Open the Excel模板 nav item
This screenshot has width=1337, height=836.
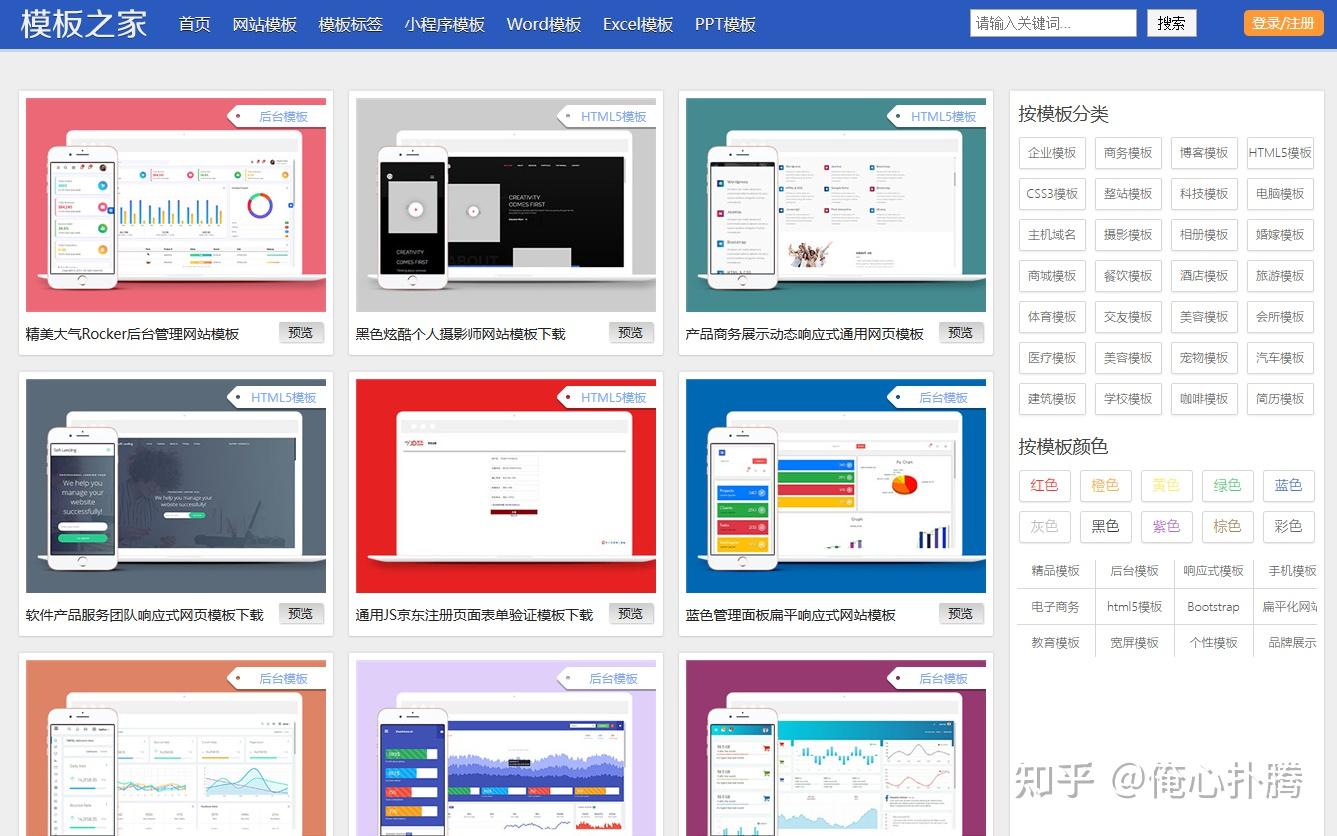[x=637, y=24]
